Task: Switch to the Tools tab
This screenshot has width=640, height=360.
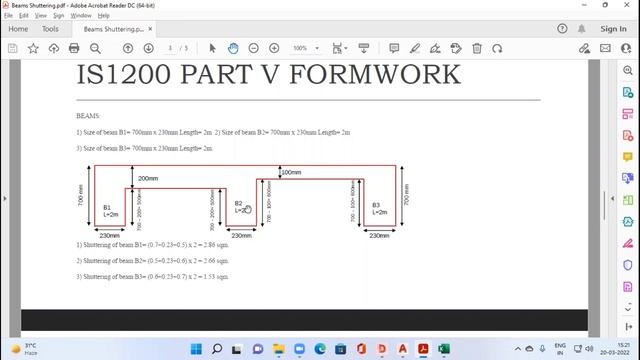Action: point(50,29)
